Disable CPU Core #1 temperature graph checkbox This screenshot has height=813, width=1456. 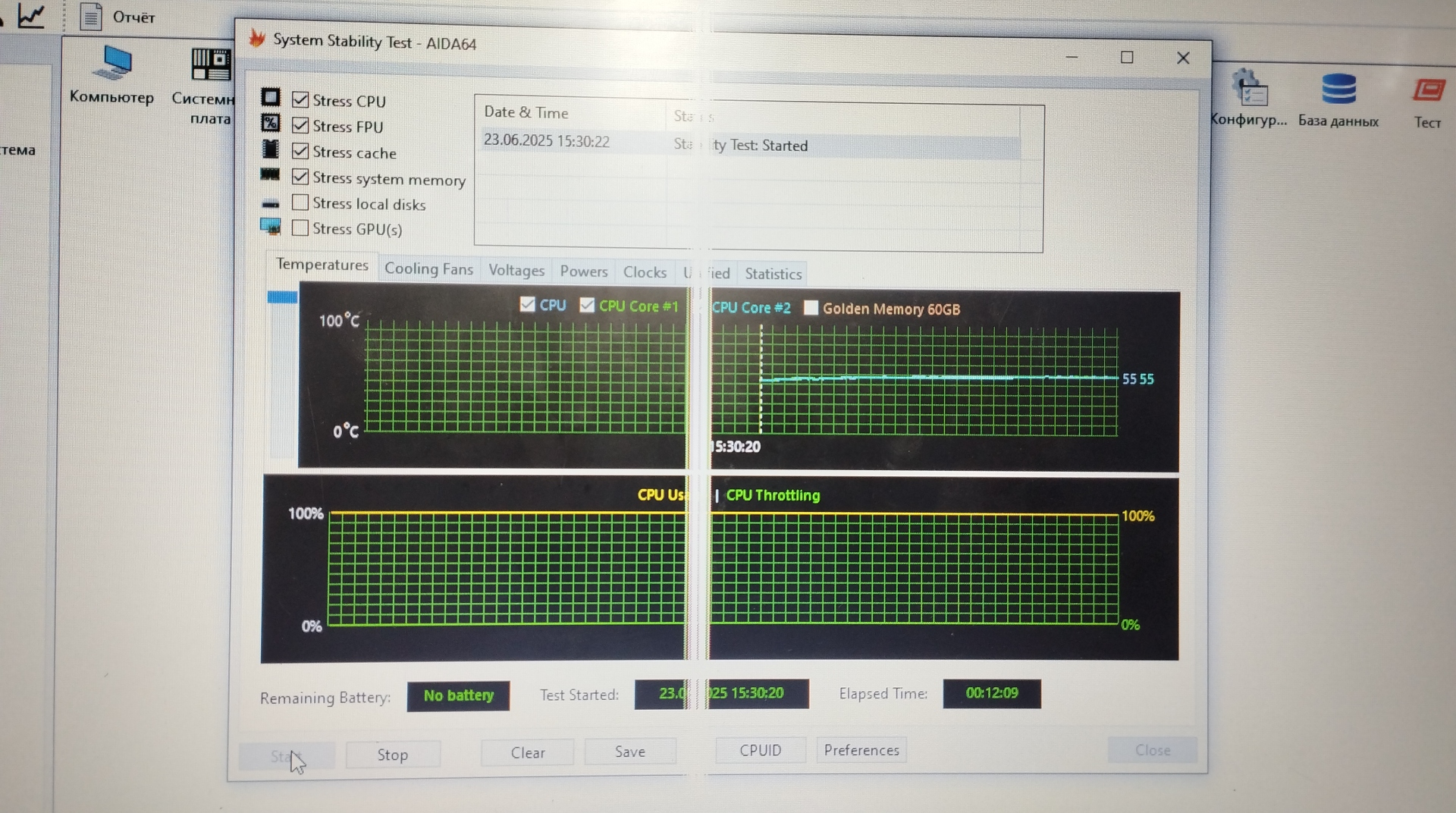pyautogui.click(x=587, y=305)
